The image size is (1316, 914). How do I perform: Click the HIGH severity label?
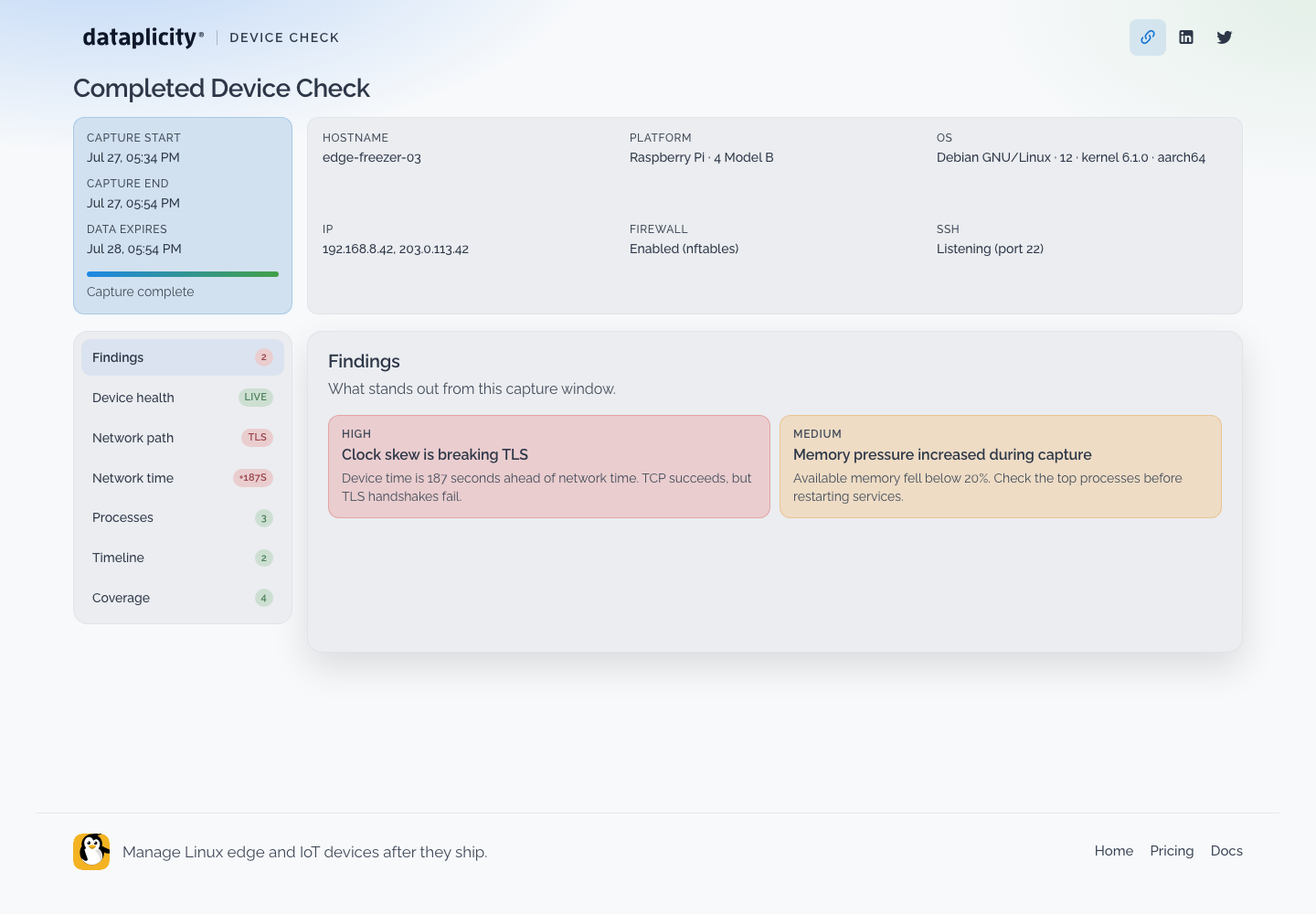(356, 434)
